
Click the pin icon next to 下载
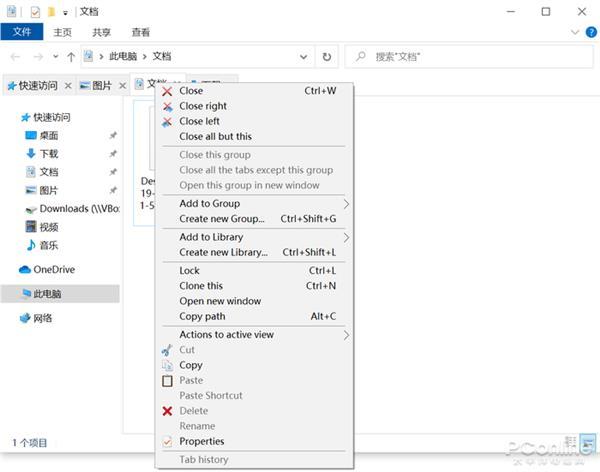click(x=113, y=154)
